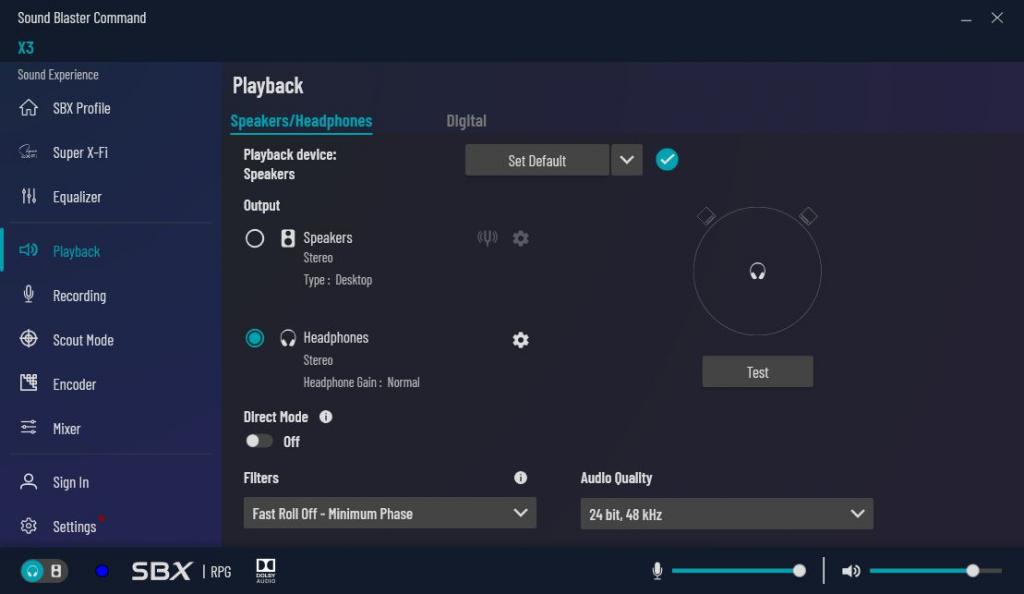This screenshot has width=1024, height=594.
Task: Open the Headphones settings gear
Action: tap(520, 339)
